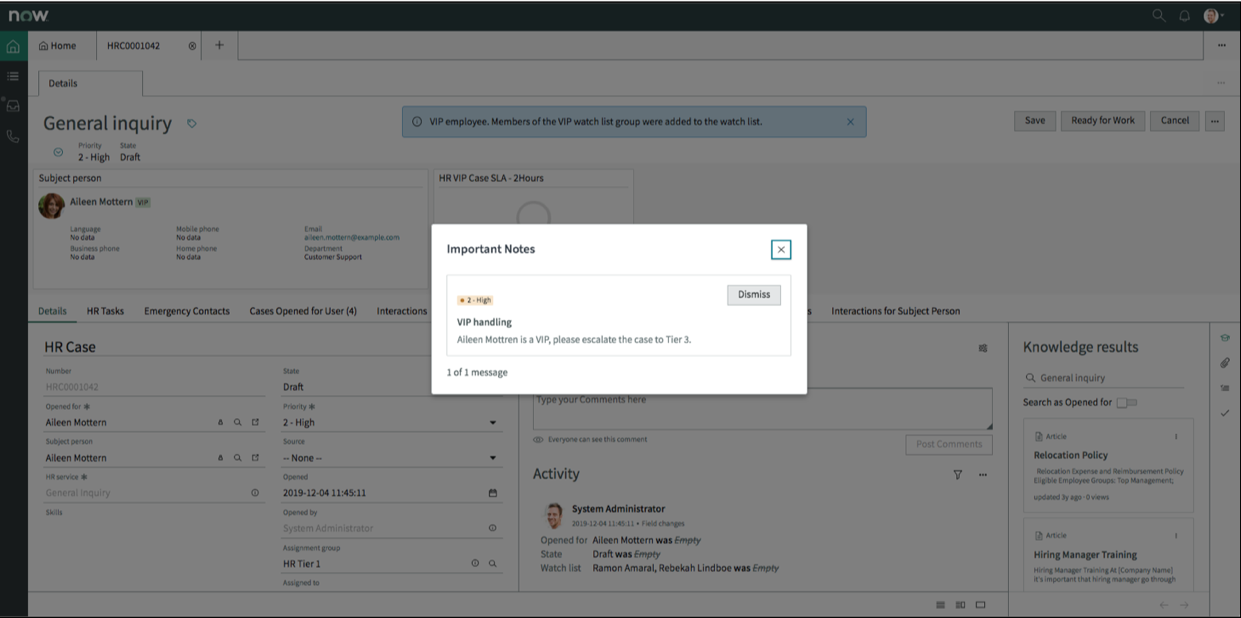This screenshot has height=618, width=1241.
Task: Search lookup for Subject person field
Action: tap(238, 458)
